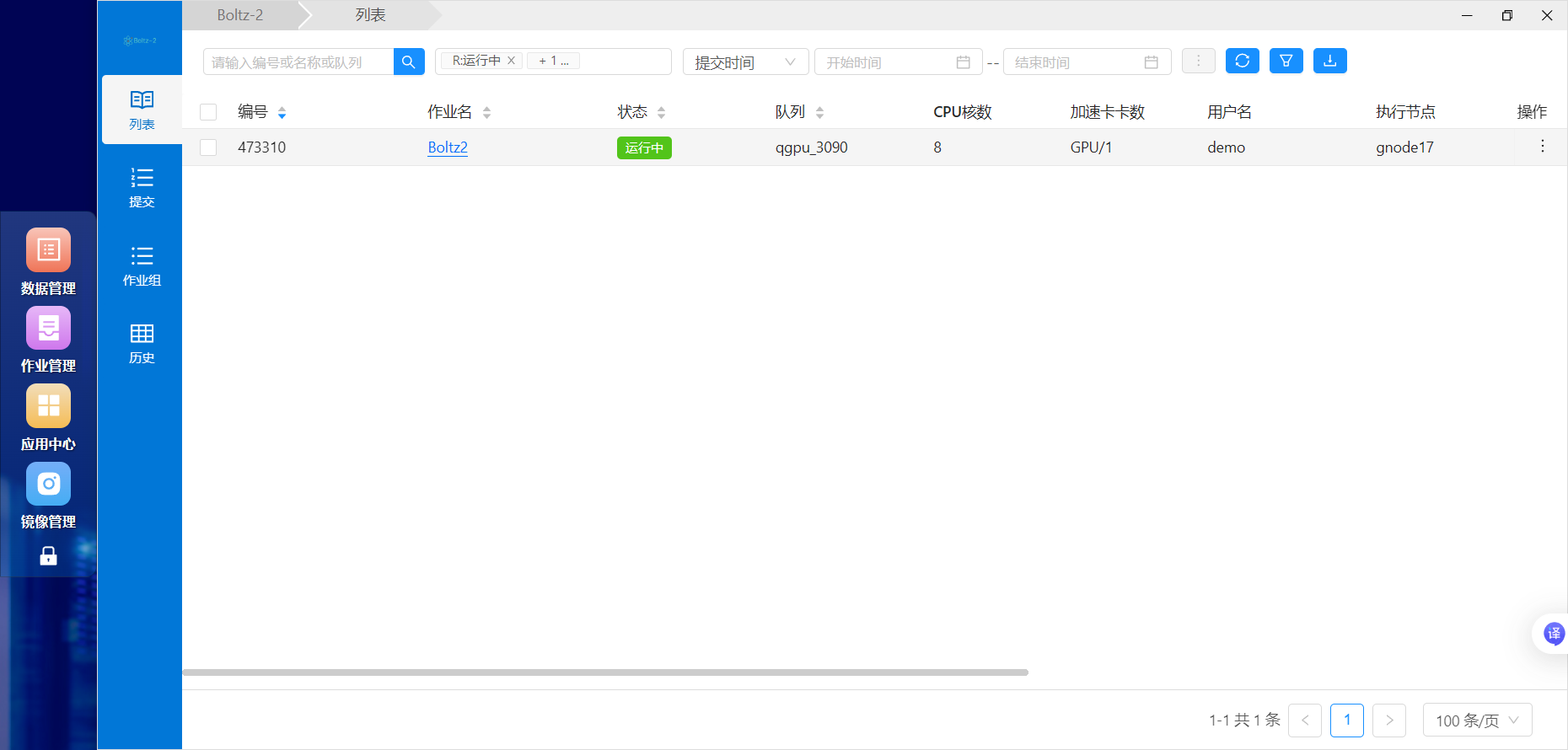
Task: Open the 100 条/页 page size dropdown
Action: [x=1477, y=721]
